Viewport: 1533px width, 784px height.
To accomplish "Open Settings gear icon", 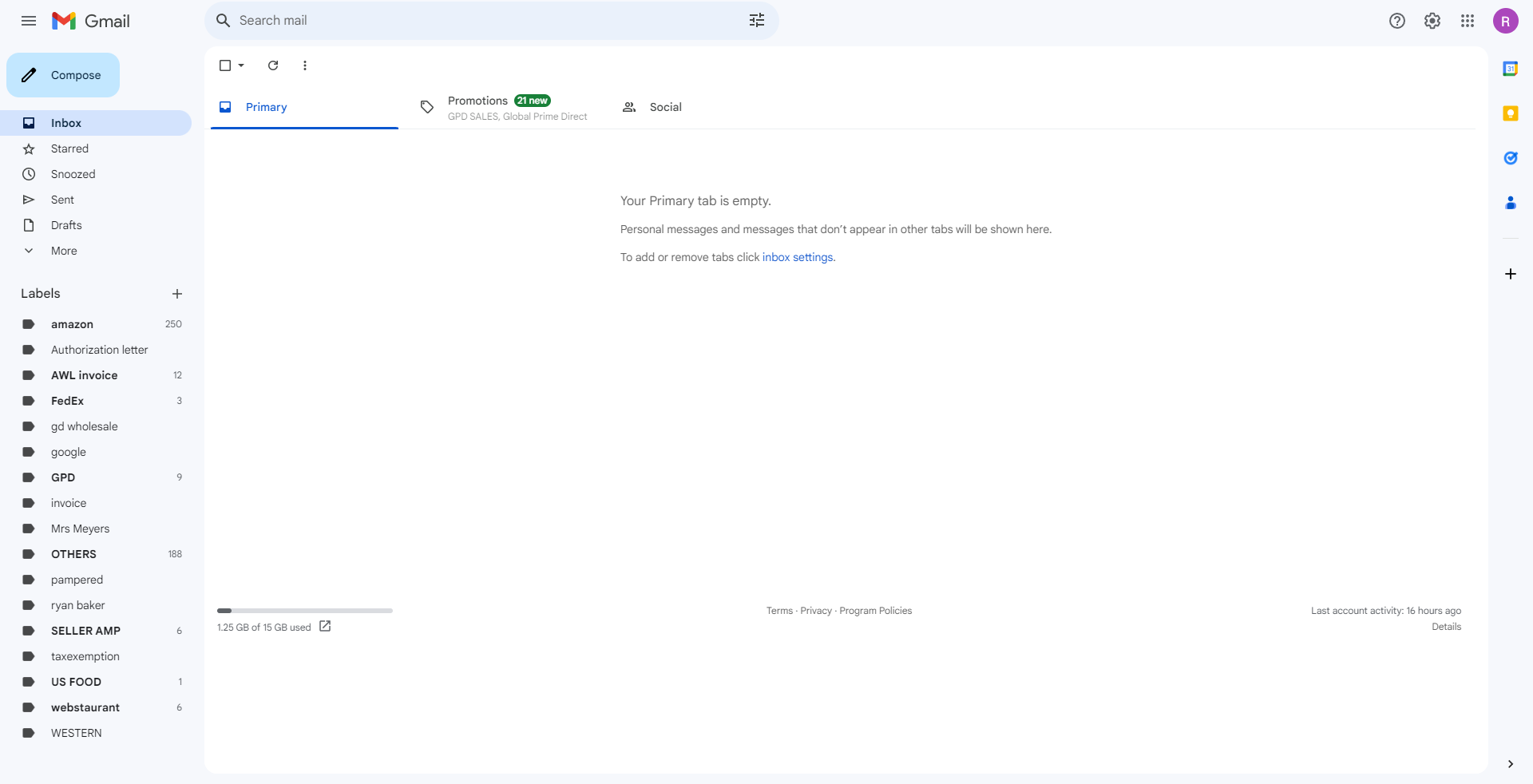I will (x=1432, y=21).
